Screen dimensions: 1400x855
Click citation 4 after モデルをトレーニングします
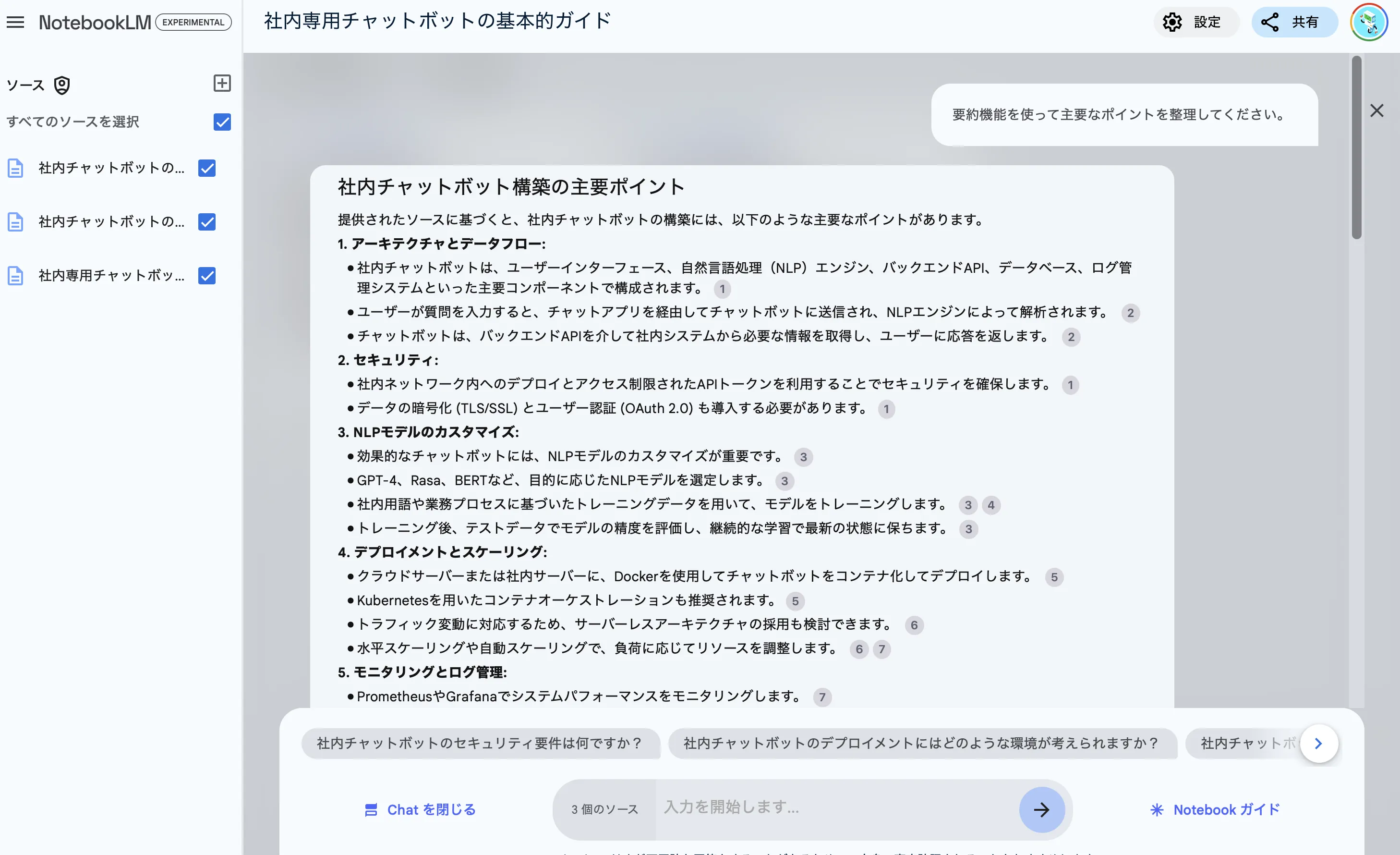coord(990,505)
